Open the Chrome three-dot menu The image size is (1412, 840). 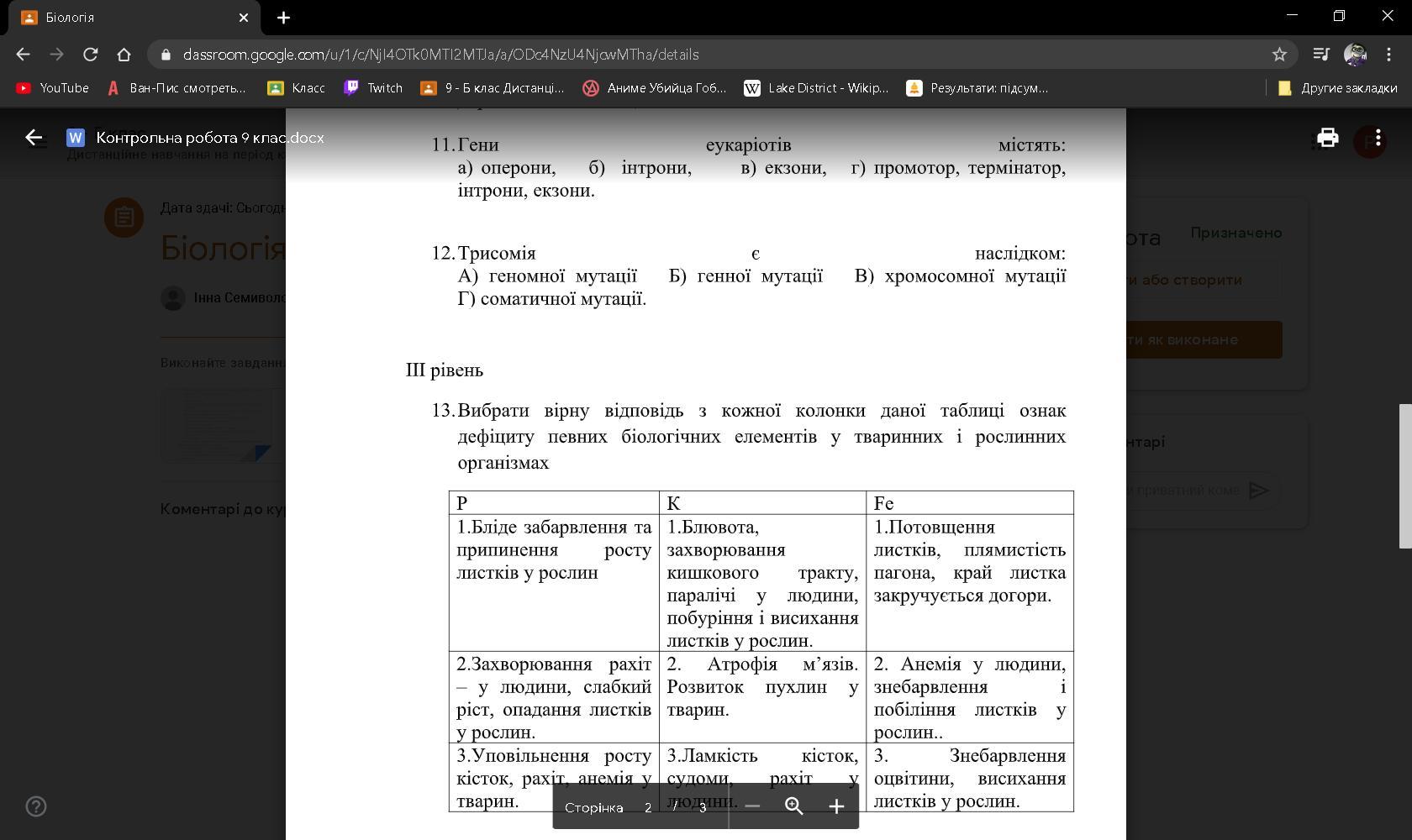click(x=1388, y=55)
